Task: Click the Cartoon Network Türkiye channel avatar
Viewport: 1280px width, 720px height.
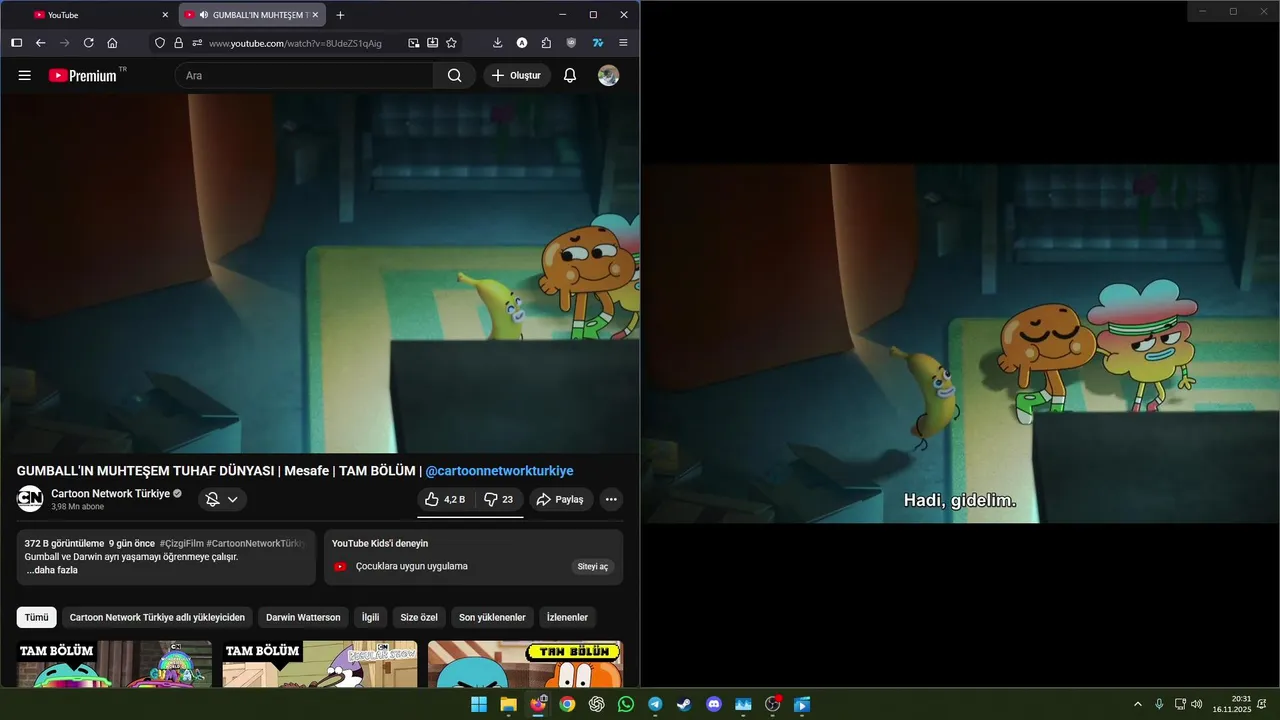Action: tap(30, 499)
